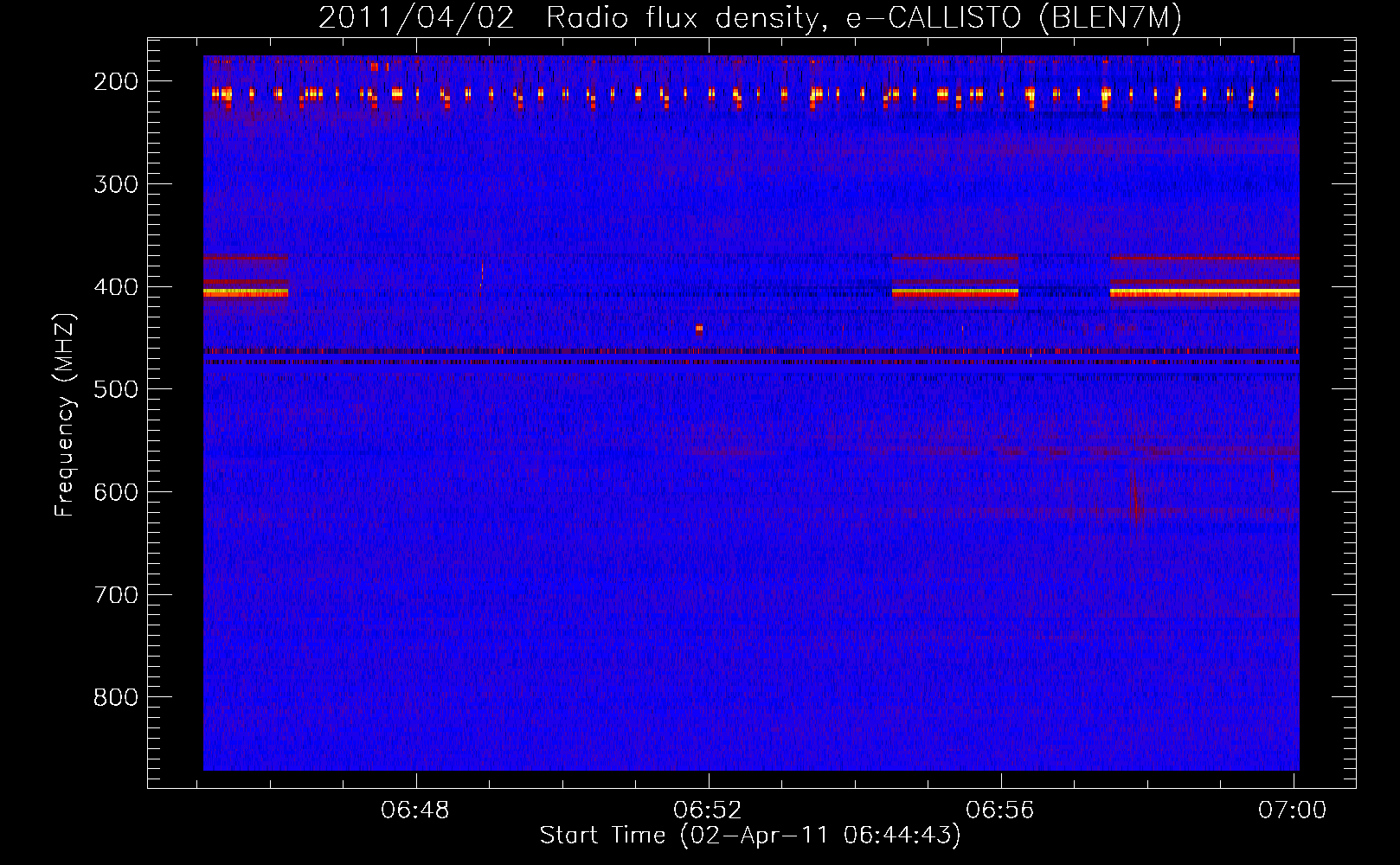
Task: Select the 700 frequency tick label
Action: pos(116,595)
